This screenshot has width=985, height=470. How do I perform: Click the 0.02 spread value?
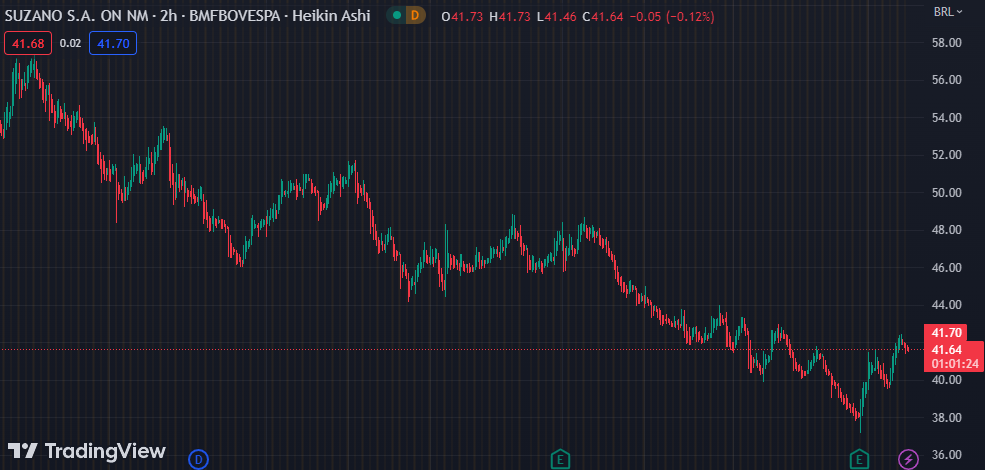pos(70,43)
